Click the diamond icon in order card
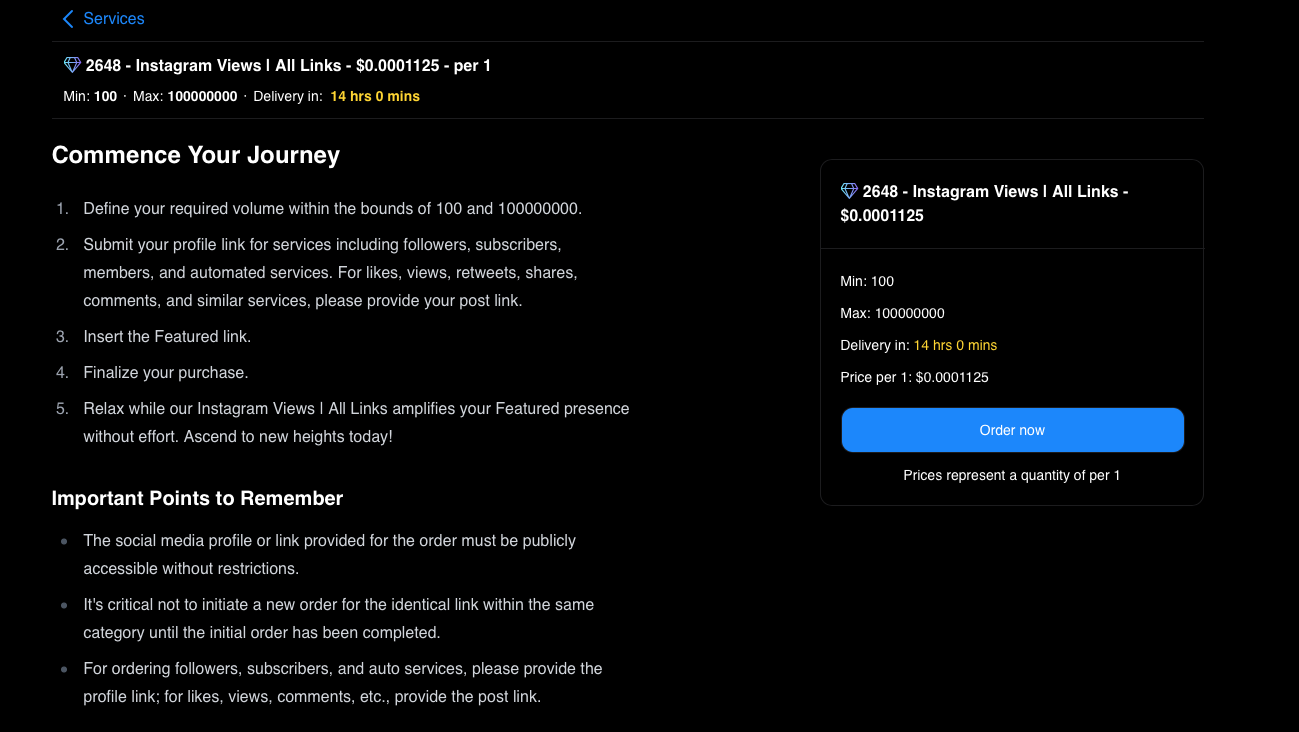The width and height of the screenshot is (1299, 732). click(x=849, y=191)
